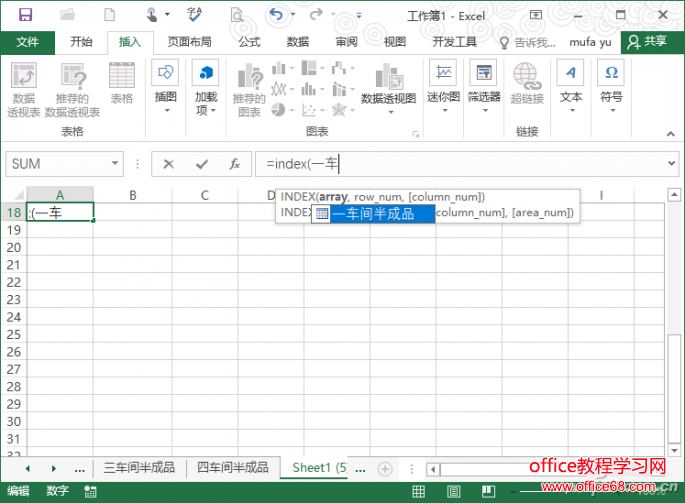
Task: Customize quick access toolbar dropdown
Action: [359, 15]
